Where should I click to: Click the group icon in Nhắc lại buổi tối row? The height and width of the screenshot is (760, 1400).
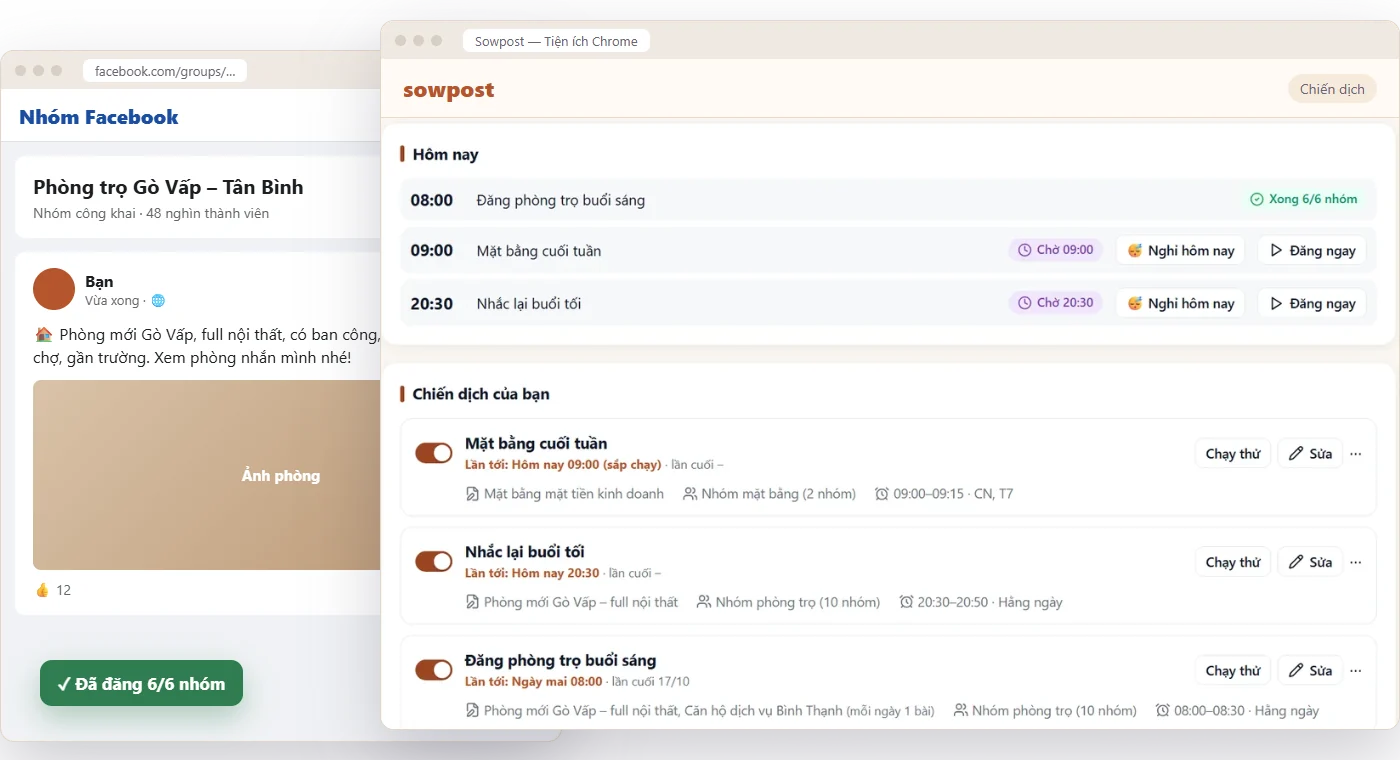pyautogui.click(x=704, y=602)
